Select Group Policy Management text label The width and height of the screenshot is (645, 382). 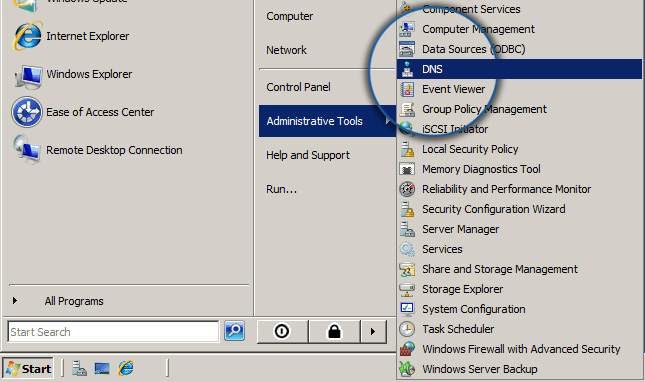tap(485, 109)
